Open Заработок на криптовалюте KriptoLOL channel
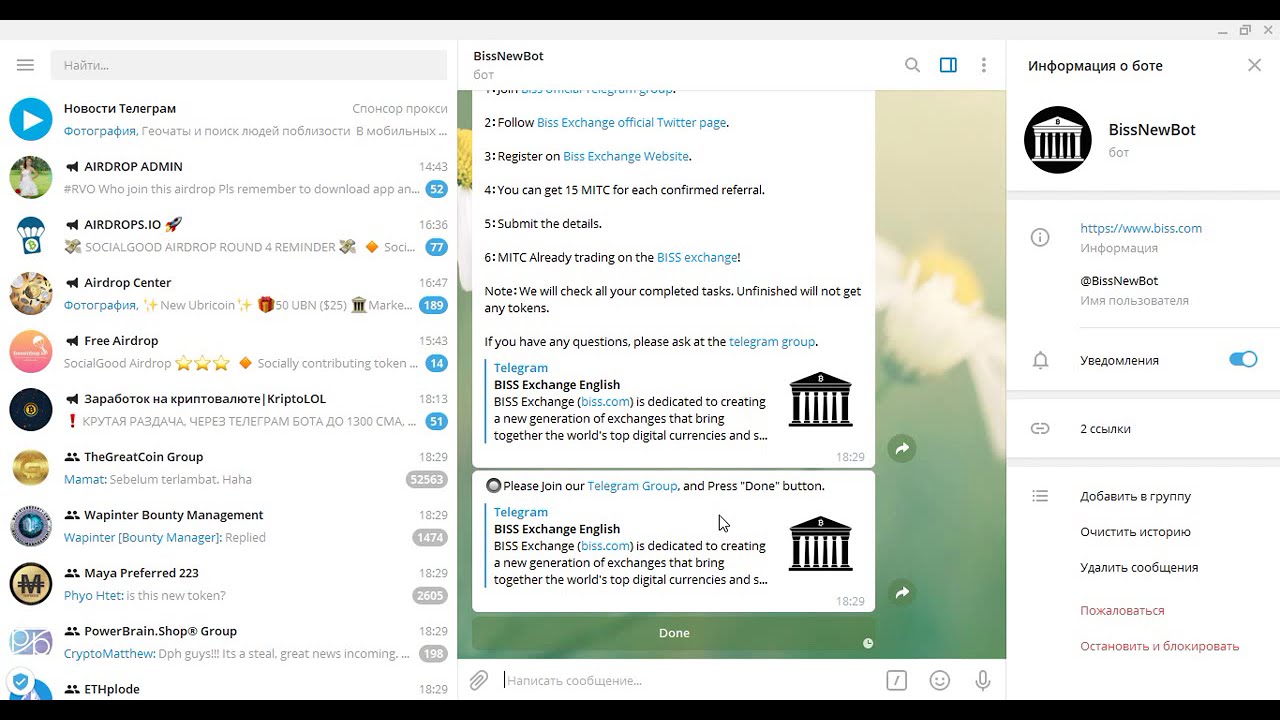Image resolution: width=1280 pixels, height=720 pixels. pyautogui.click(x=229, y=409)
